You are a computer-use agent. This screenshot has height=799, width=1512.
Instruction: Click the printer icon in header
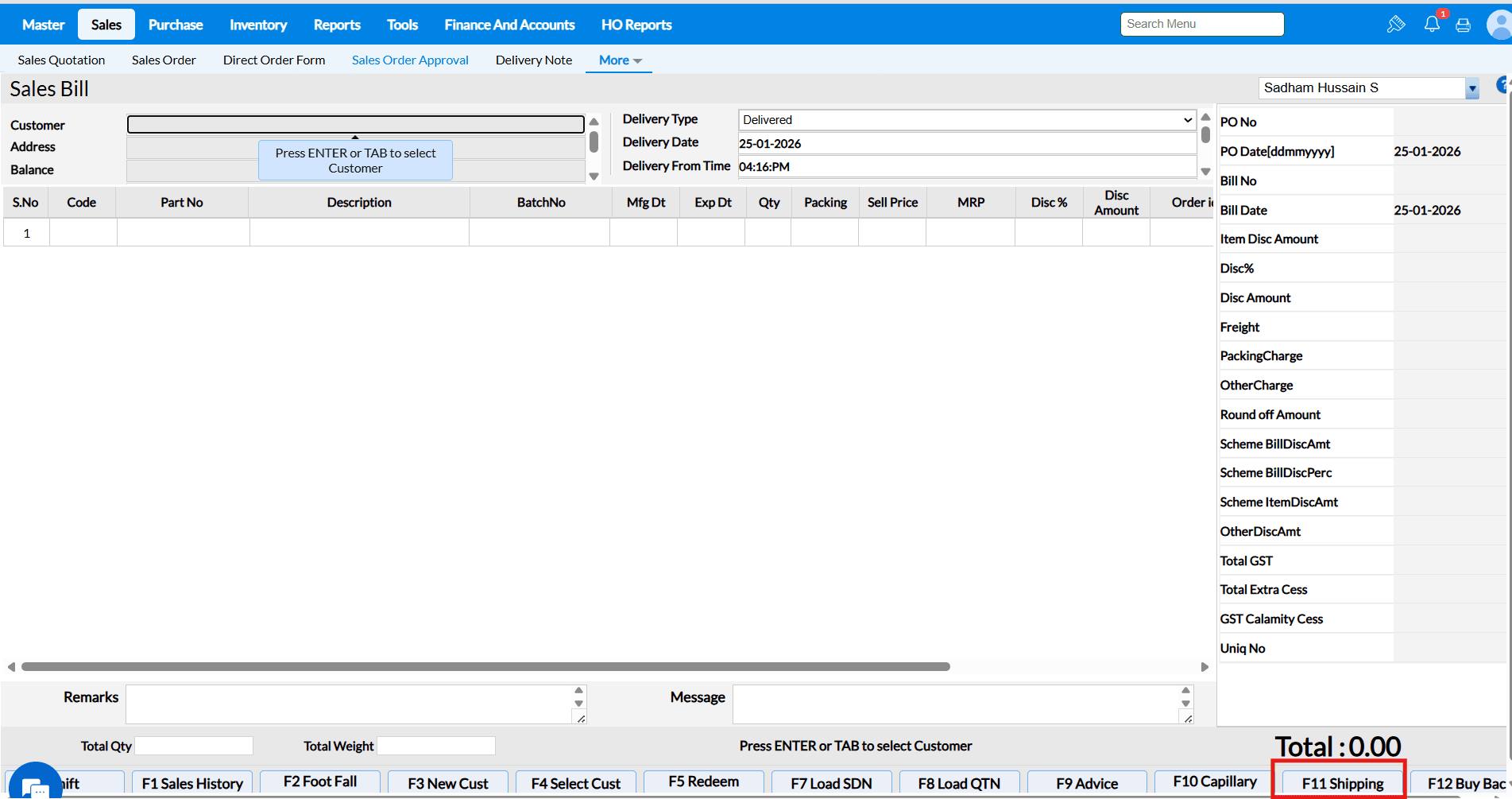(1463, 25)
